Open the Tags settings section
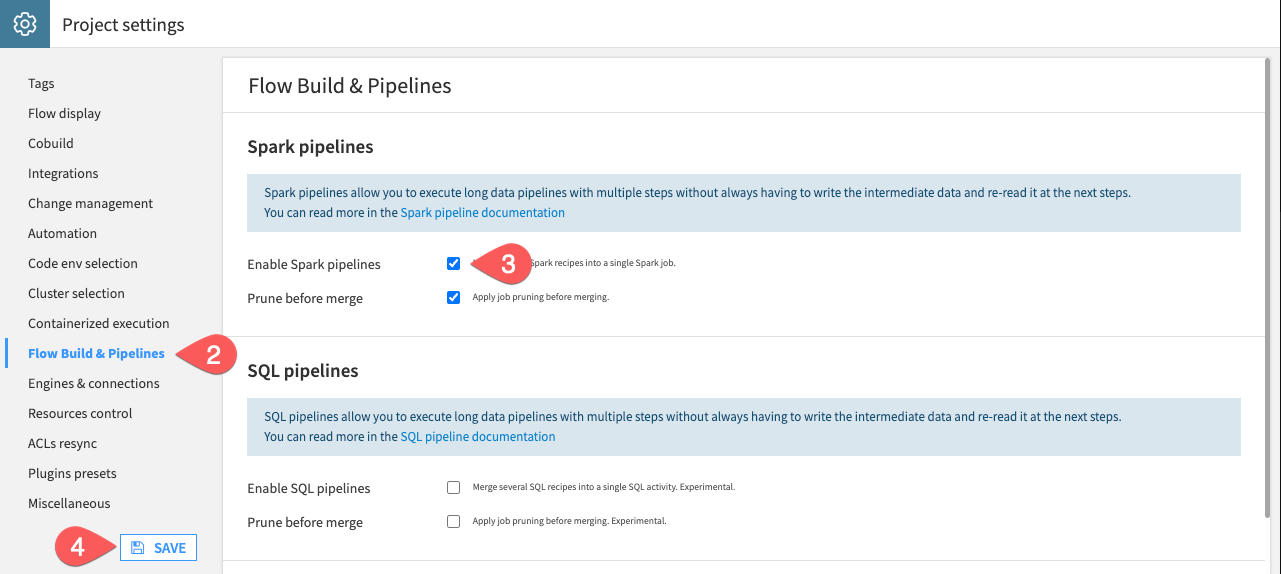This screenshot has width=1281, height=574. [x=41, y=84]
